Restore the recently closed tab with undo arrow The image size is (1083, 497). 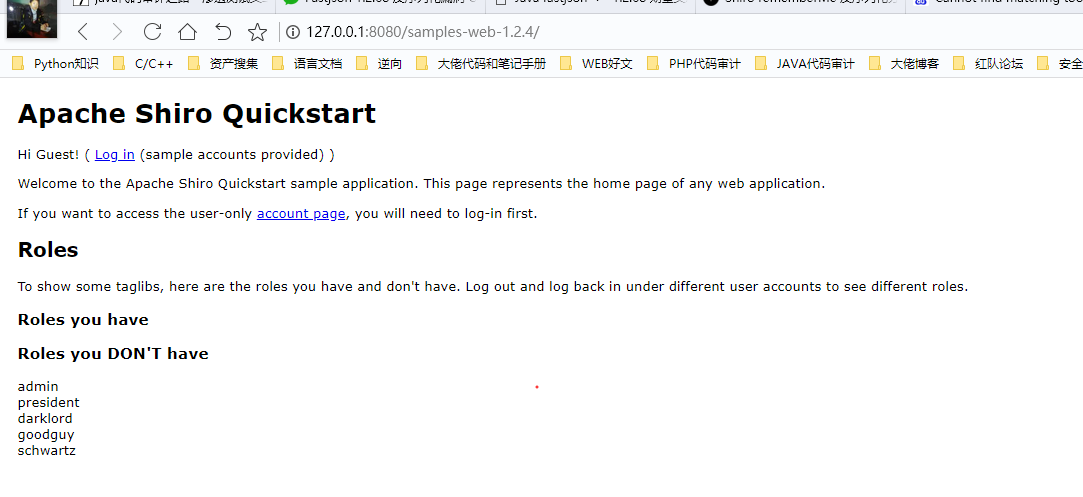click(x=222, y=32)
